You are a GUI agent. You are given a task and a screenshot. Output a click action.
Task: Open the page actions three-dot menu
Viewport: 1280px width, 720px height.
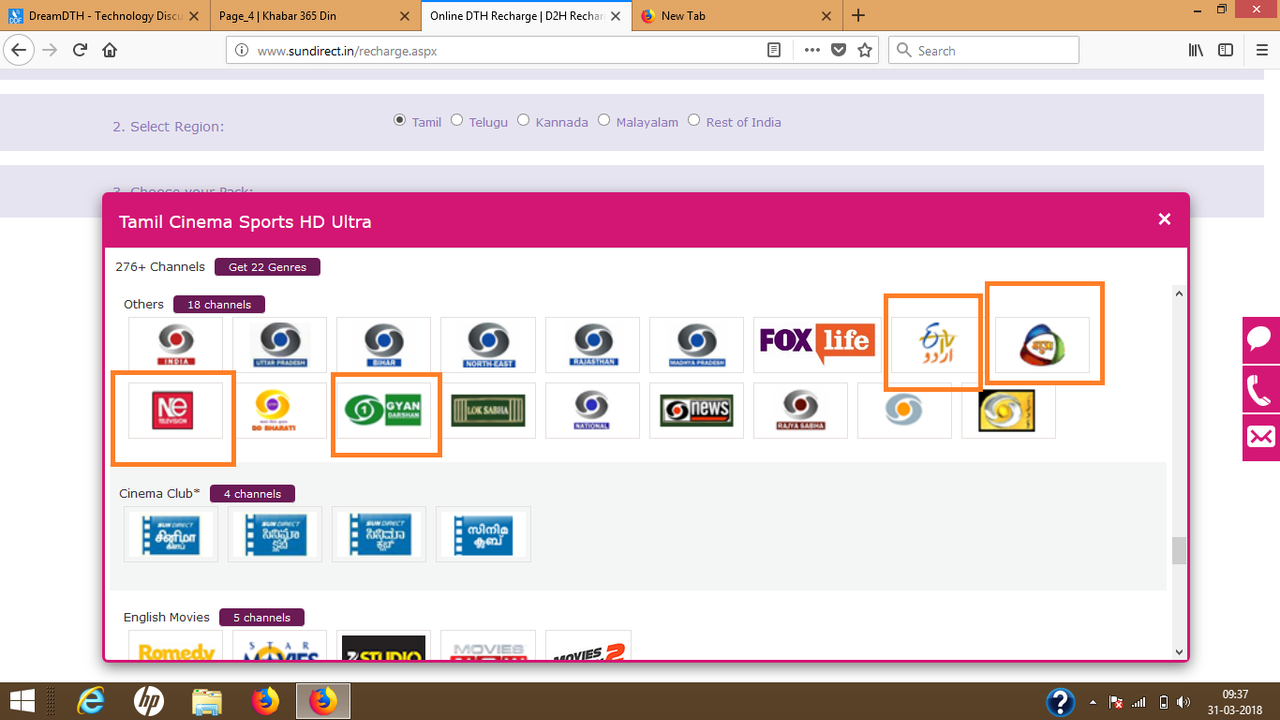click(811, 50)
